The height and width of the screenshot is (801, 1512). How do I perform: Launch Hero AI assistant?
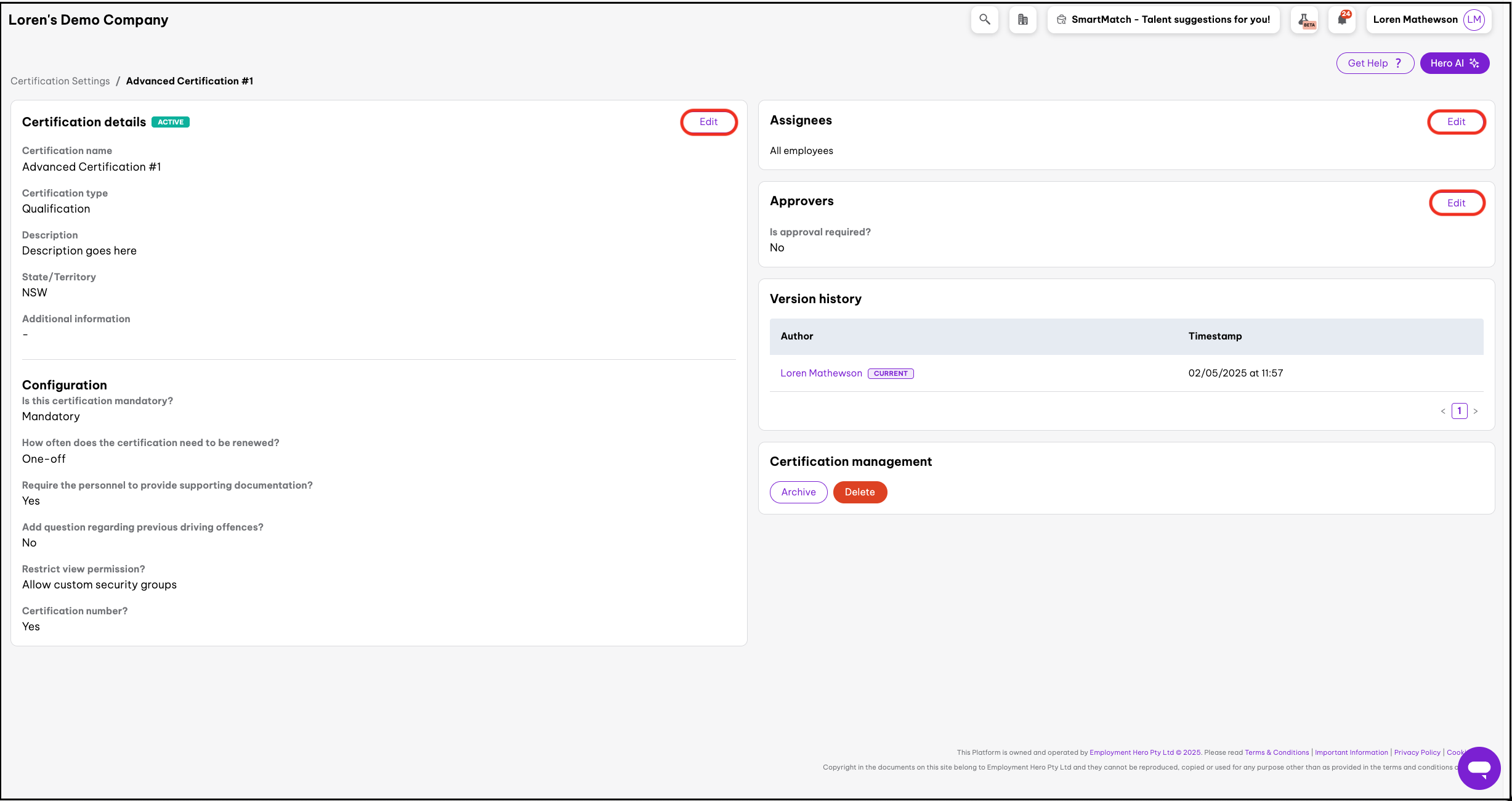point(1454,63)
